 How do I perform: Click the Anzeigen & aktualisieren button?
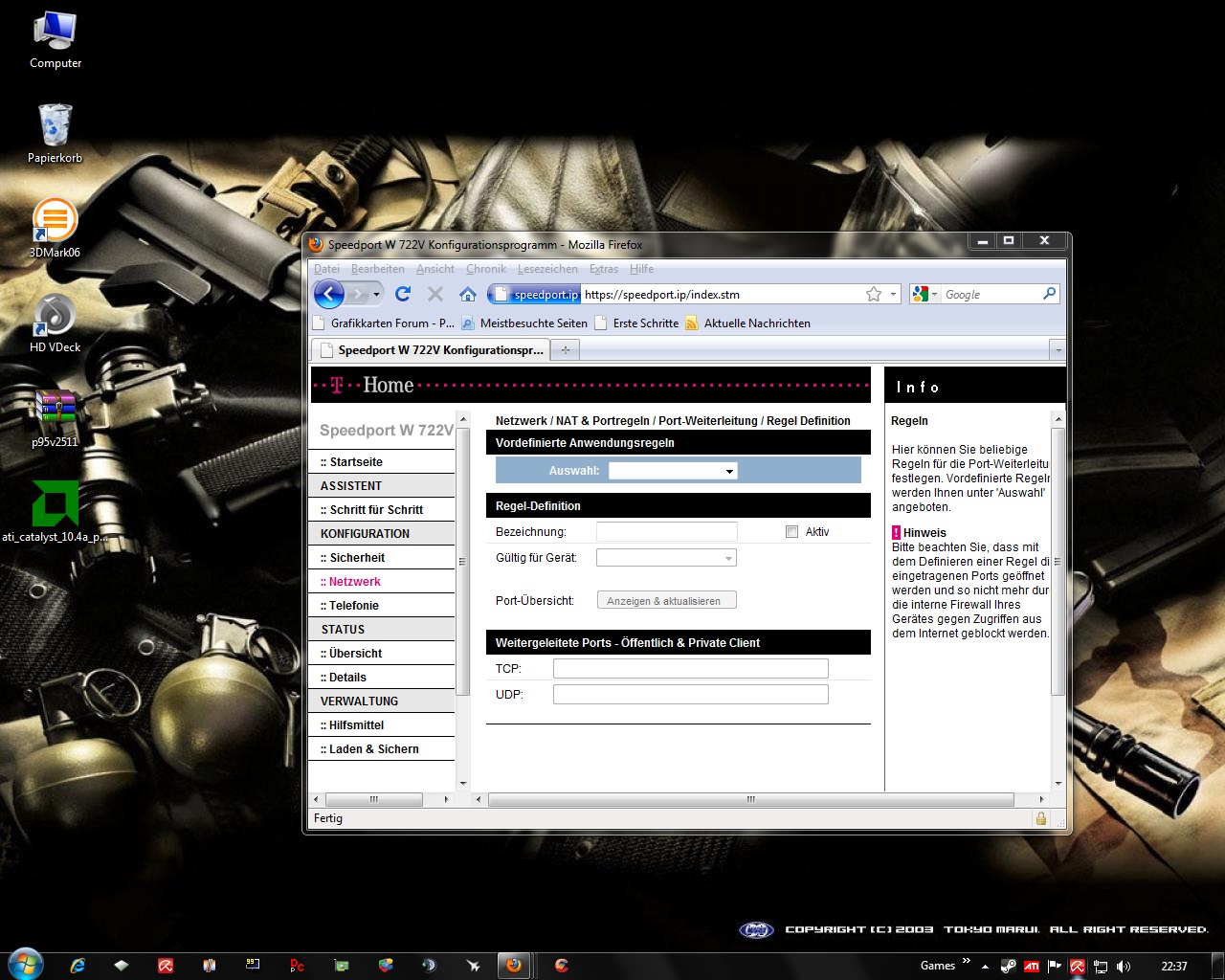(666, 601)
